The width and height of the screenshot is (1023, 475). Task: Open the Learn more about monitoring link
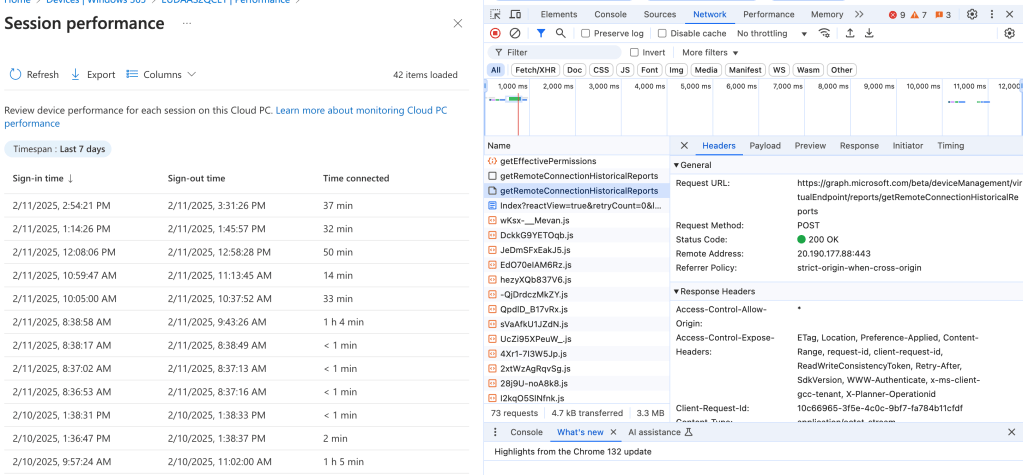click(x=361, y=109)
